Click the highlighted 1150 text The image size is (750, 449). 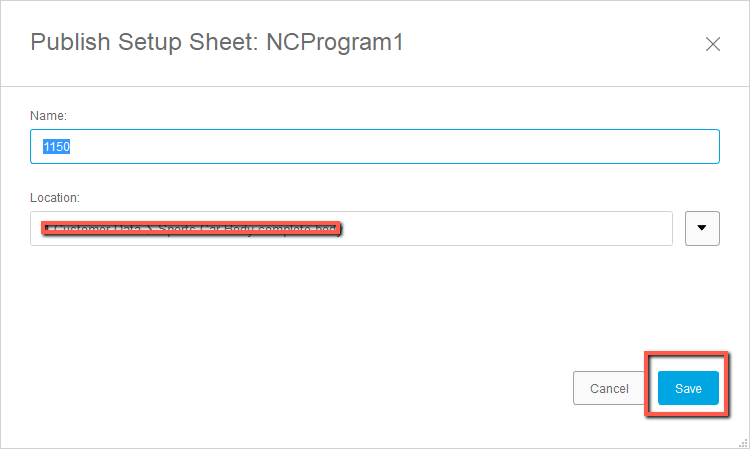pos(55,147)
